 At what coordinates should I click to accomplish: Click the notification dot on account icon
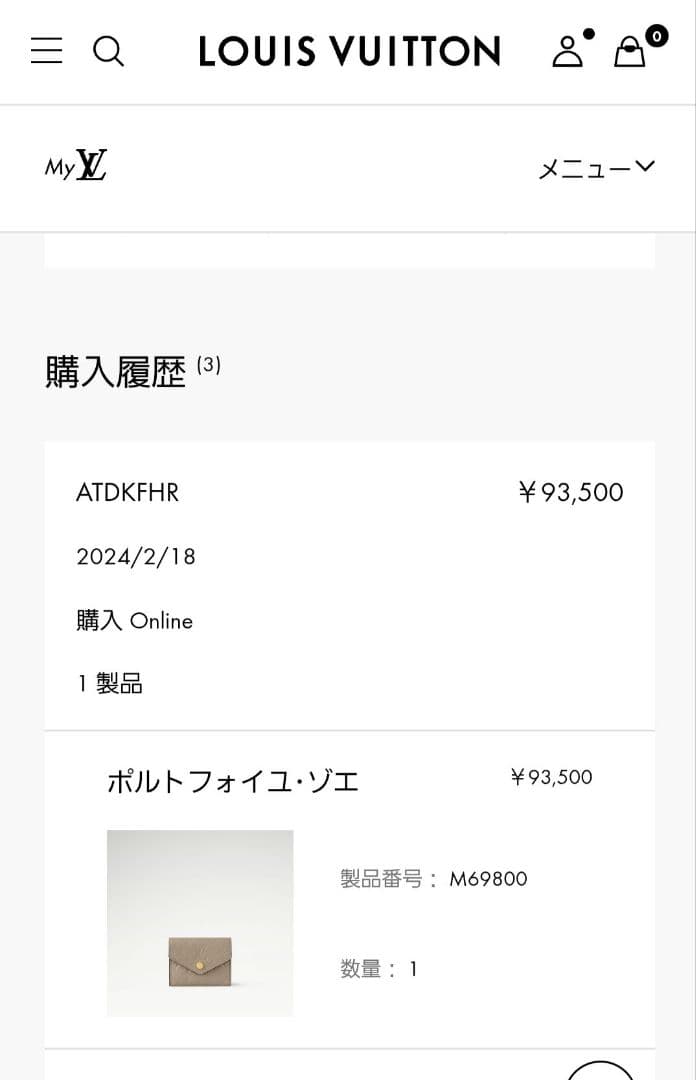(x=588, y=33)
